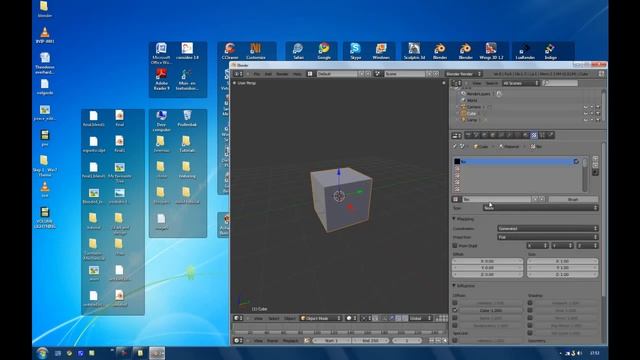Click the Windows Start button
This screenshot has width=640, height=360.
(x=42, y=353)
